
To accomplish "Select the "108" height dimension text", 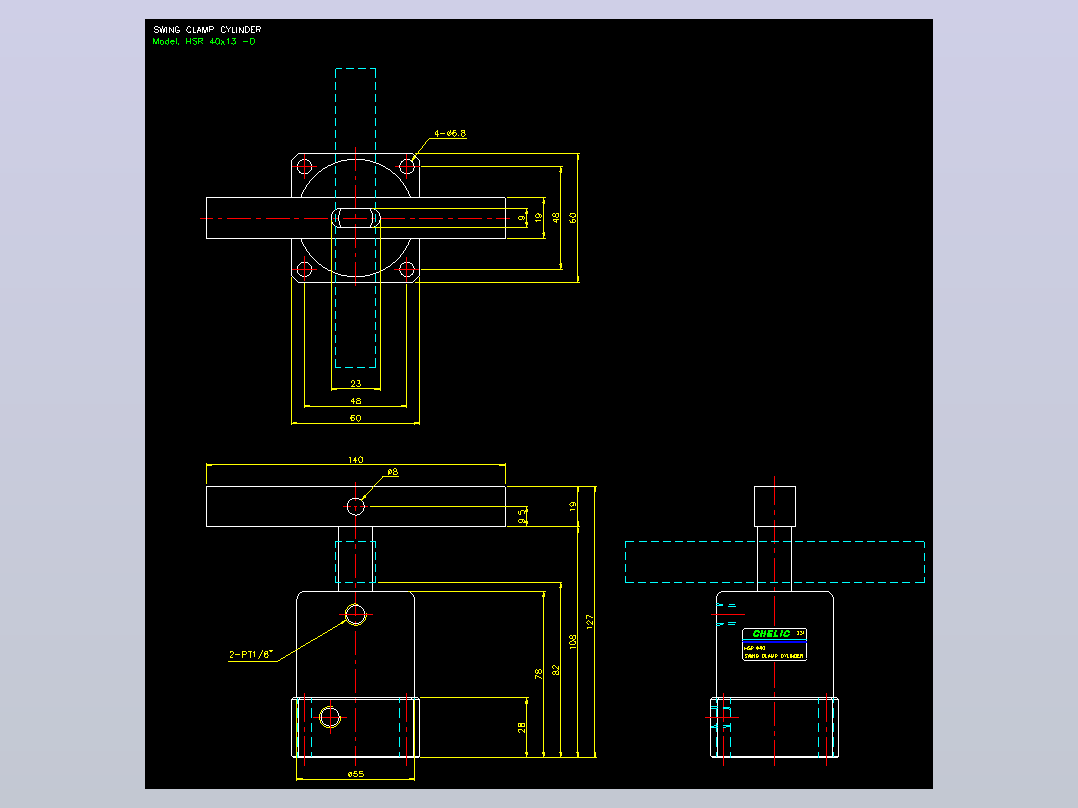I will click(x=573, y=642).
